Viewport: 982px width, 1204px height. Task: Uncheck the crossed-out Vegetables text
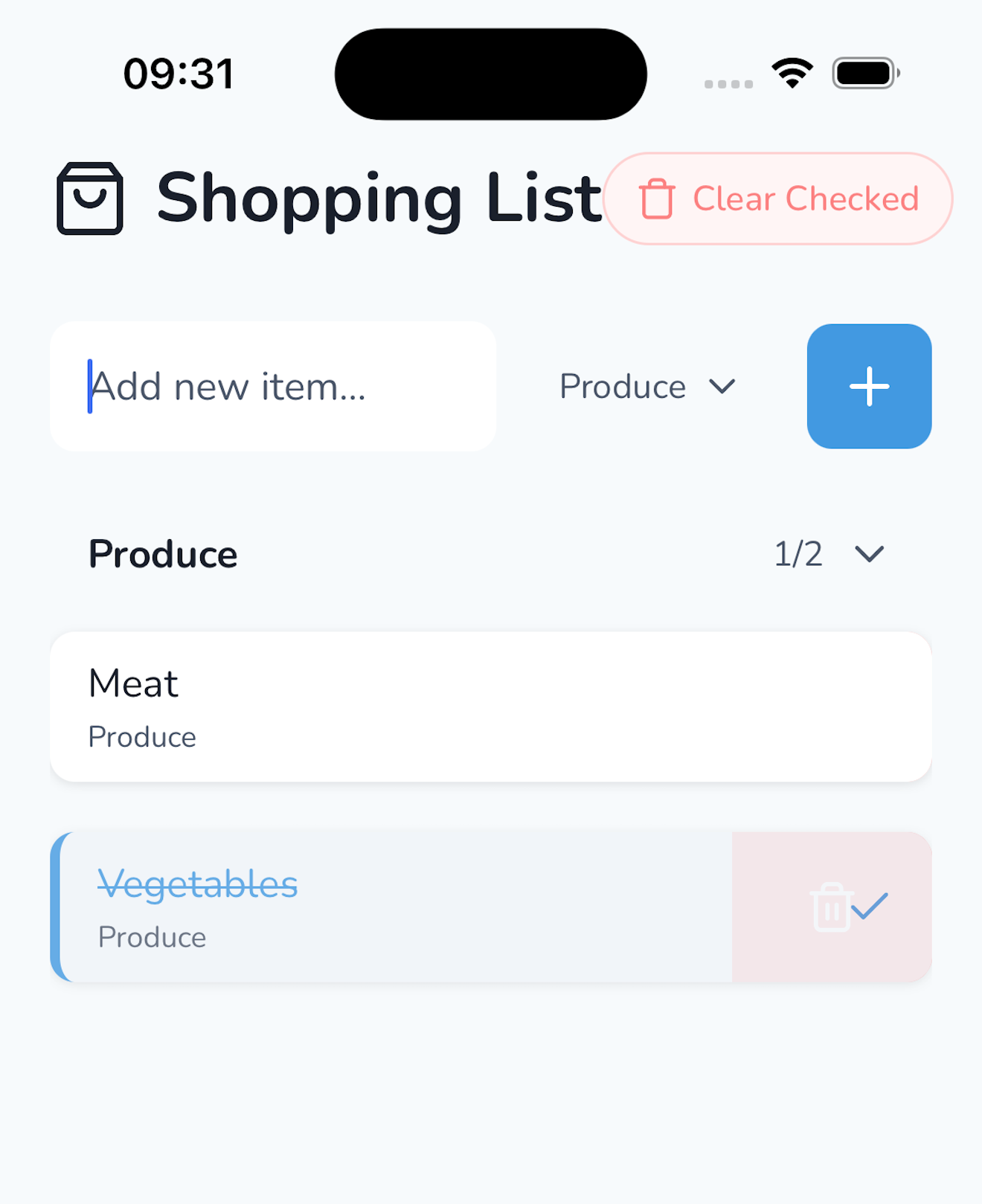(198, 883)
